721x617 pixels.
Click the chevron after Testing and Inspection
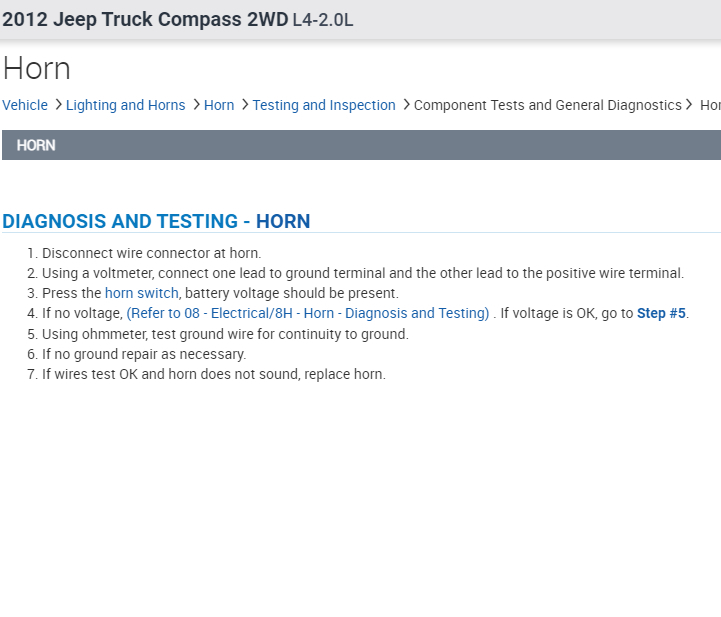click(x=405, y=105)
